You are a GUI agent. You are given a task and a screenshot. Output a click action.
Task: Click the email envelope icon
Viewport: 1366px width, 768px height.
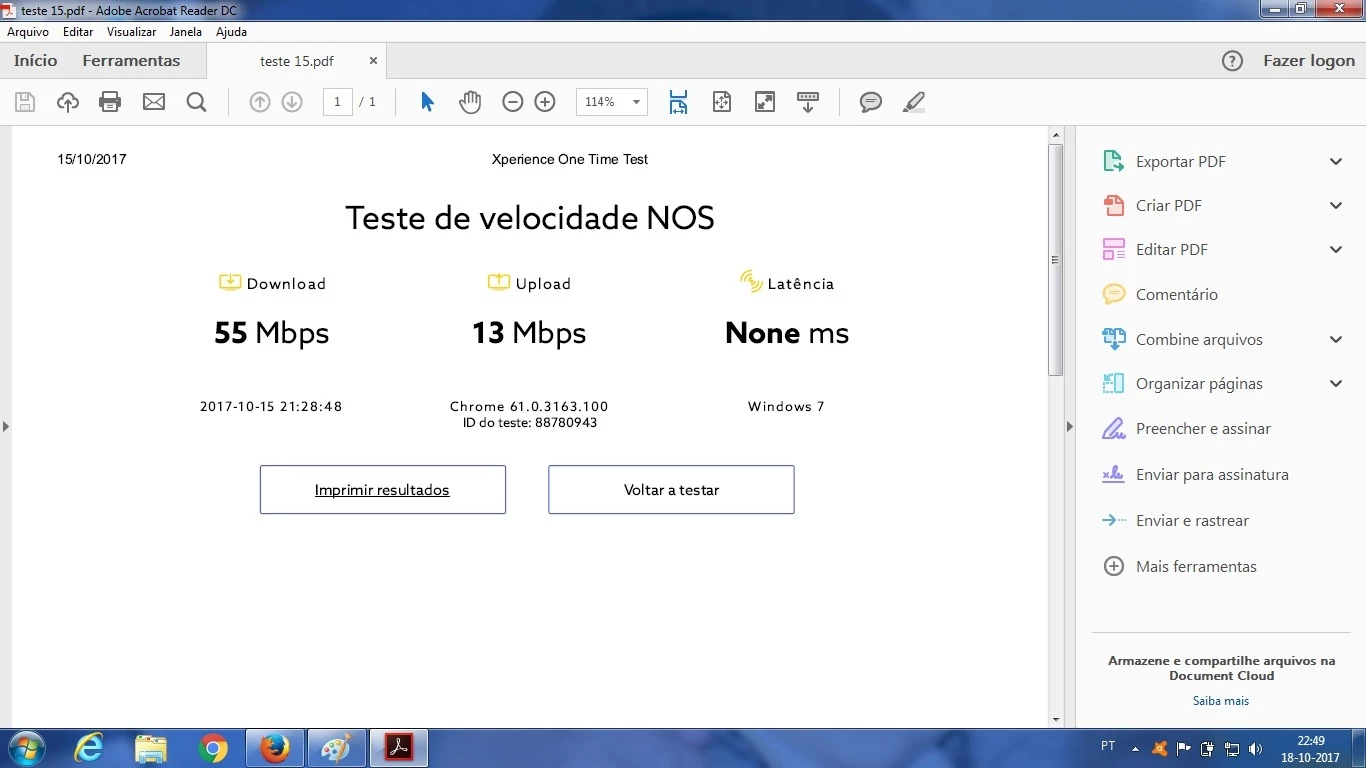[154, 102]
